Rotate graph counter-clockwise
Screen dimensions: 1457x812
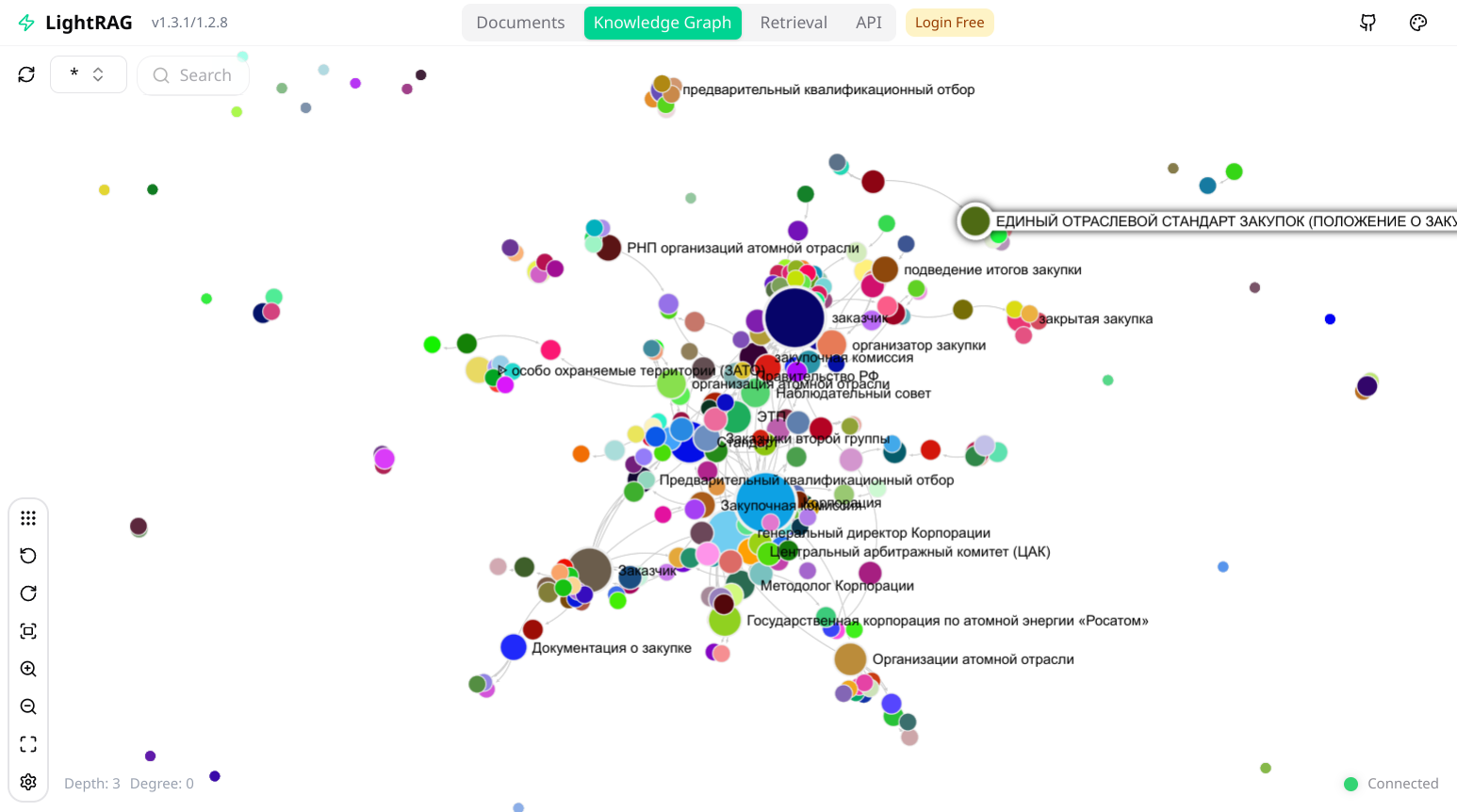click(28, 556)
